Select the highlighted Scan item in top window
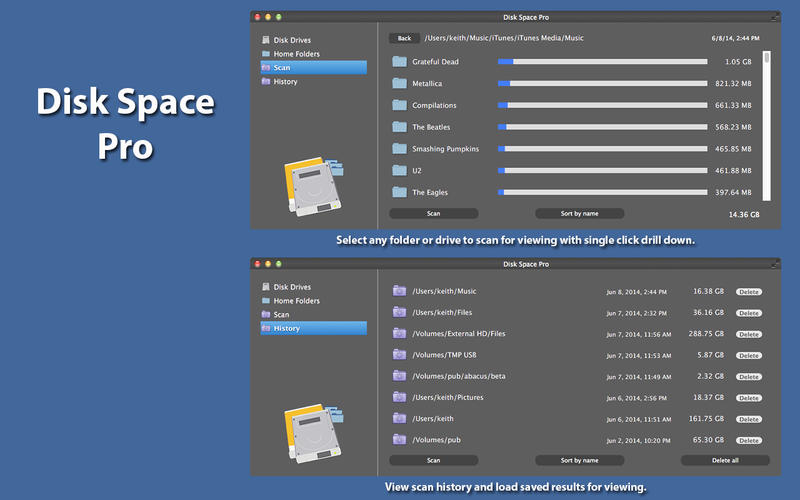The image size is (800, 500). (313, 67)
